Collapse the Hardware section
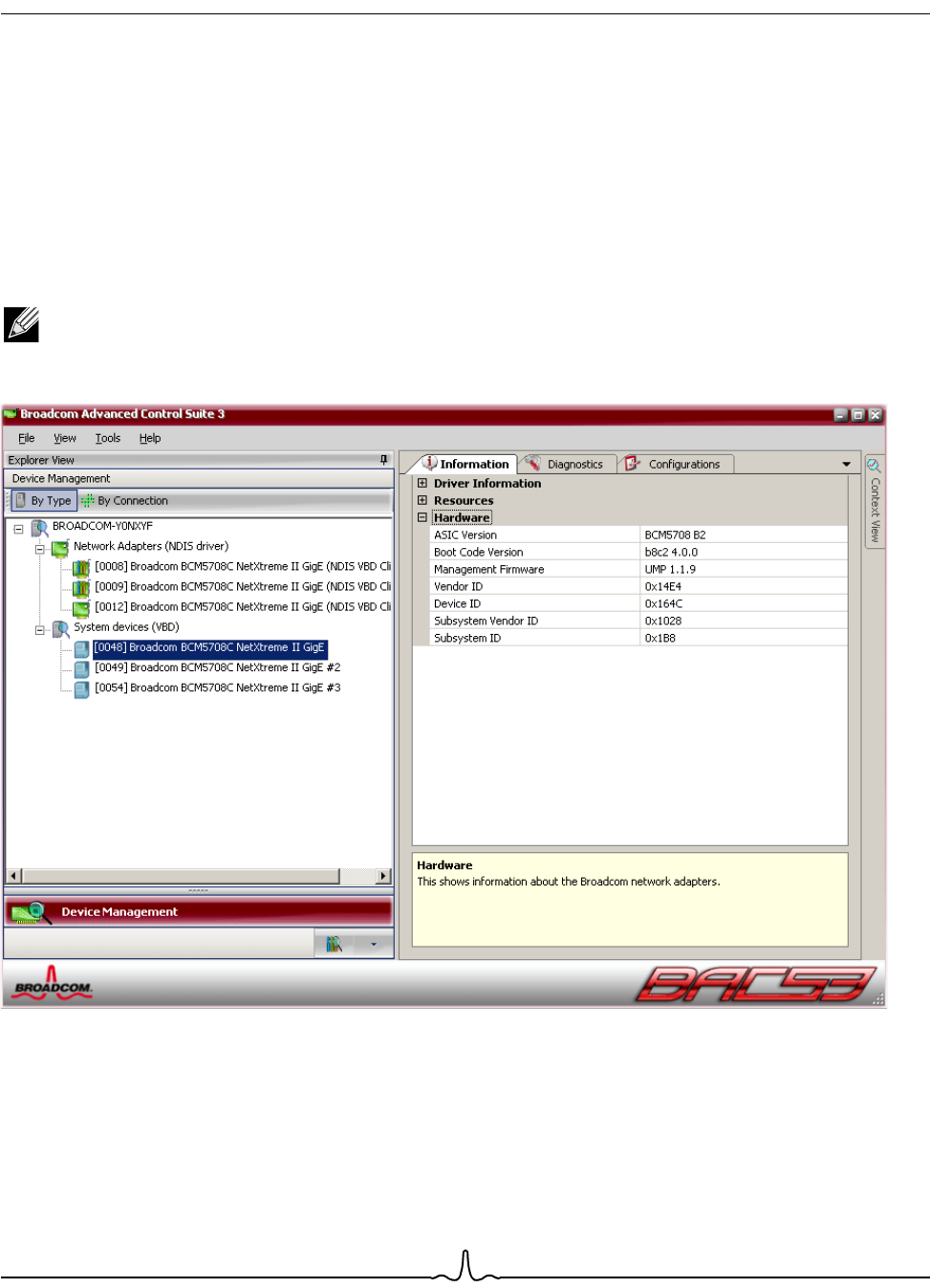The image size is (930, 1288). 422,517
